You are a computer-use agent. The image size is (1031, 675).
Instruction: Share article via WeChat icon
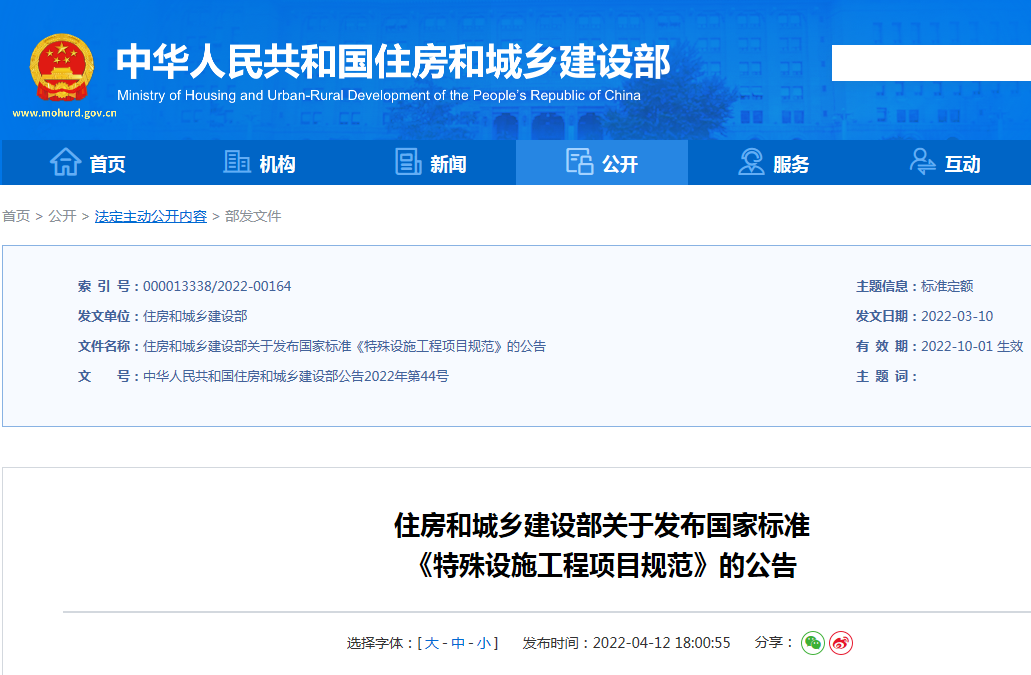tap(813, 643)
